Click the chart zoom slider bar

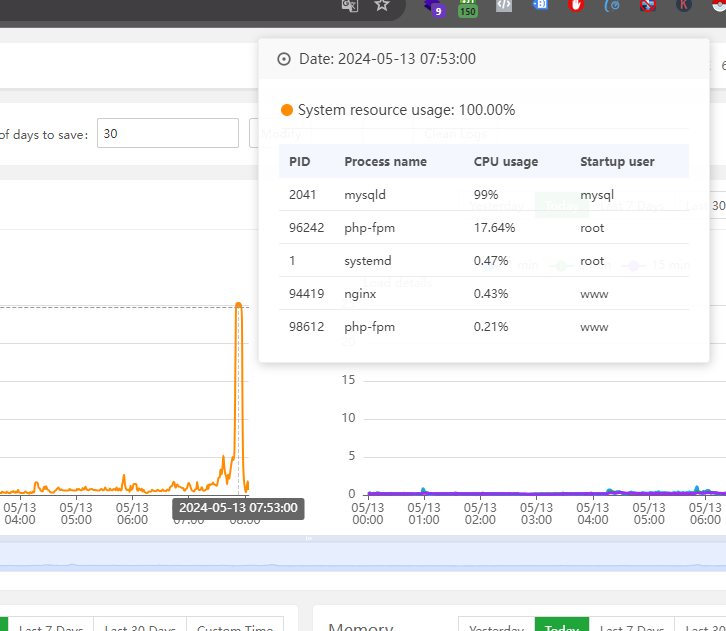(x=363, y=554)
